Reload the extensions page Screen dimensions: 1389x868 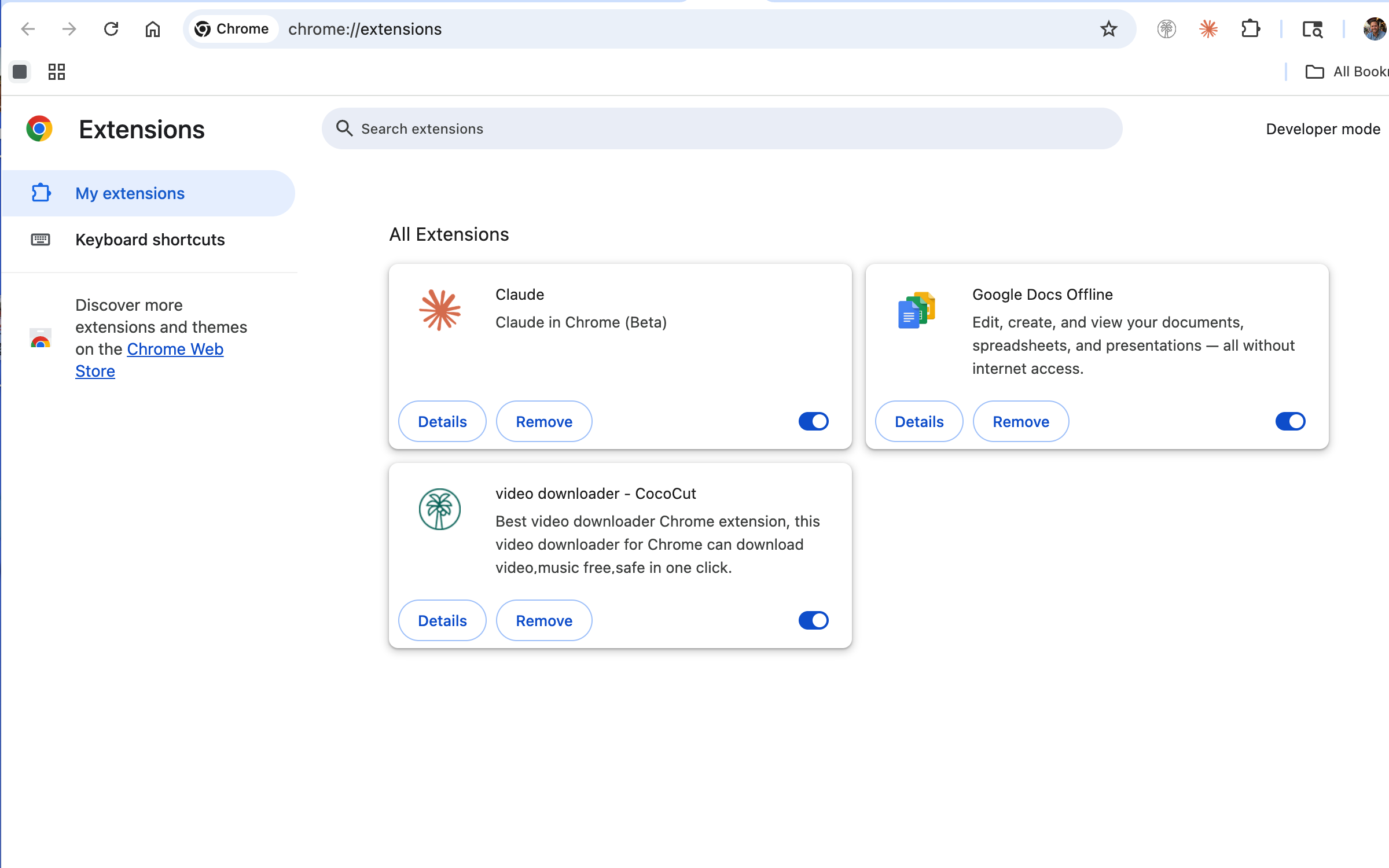click(x=111, y=29)
